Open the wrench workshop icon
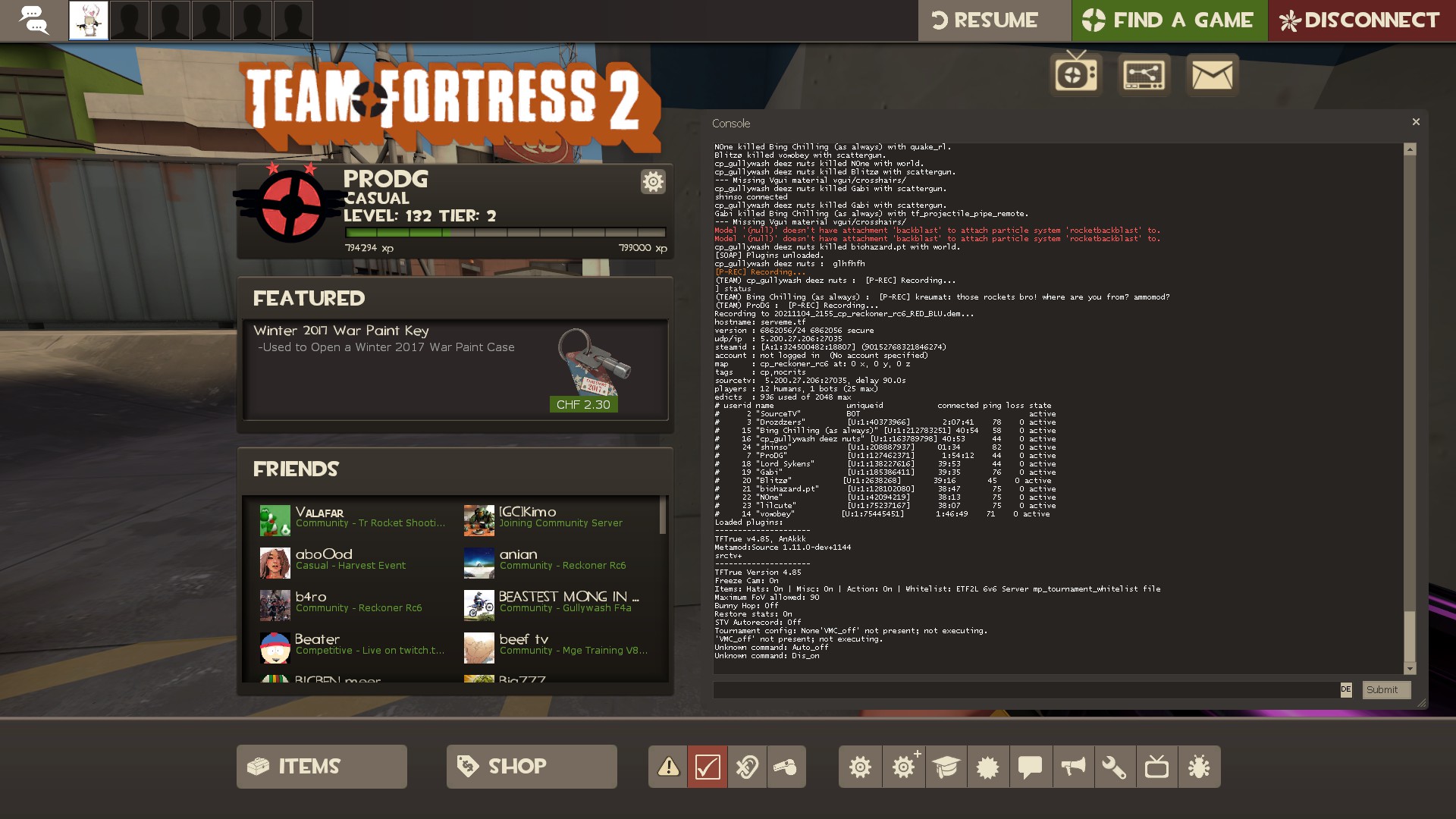Viewport: 1456px width, 819px height. (x=1115, y=767)
